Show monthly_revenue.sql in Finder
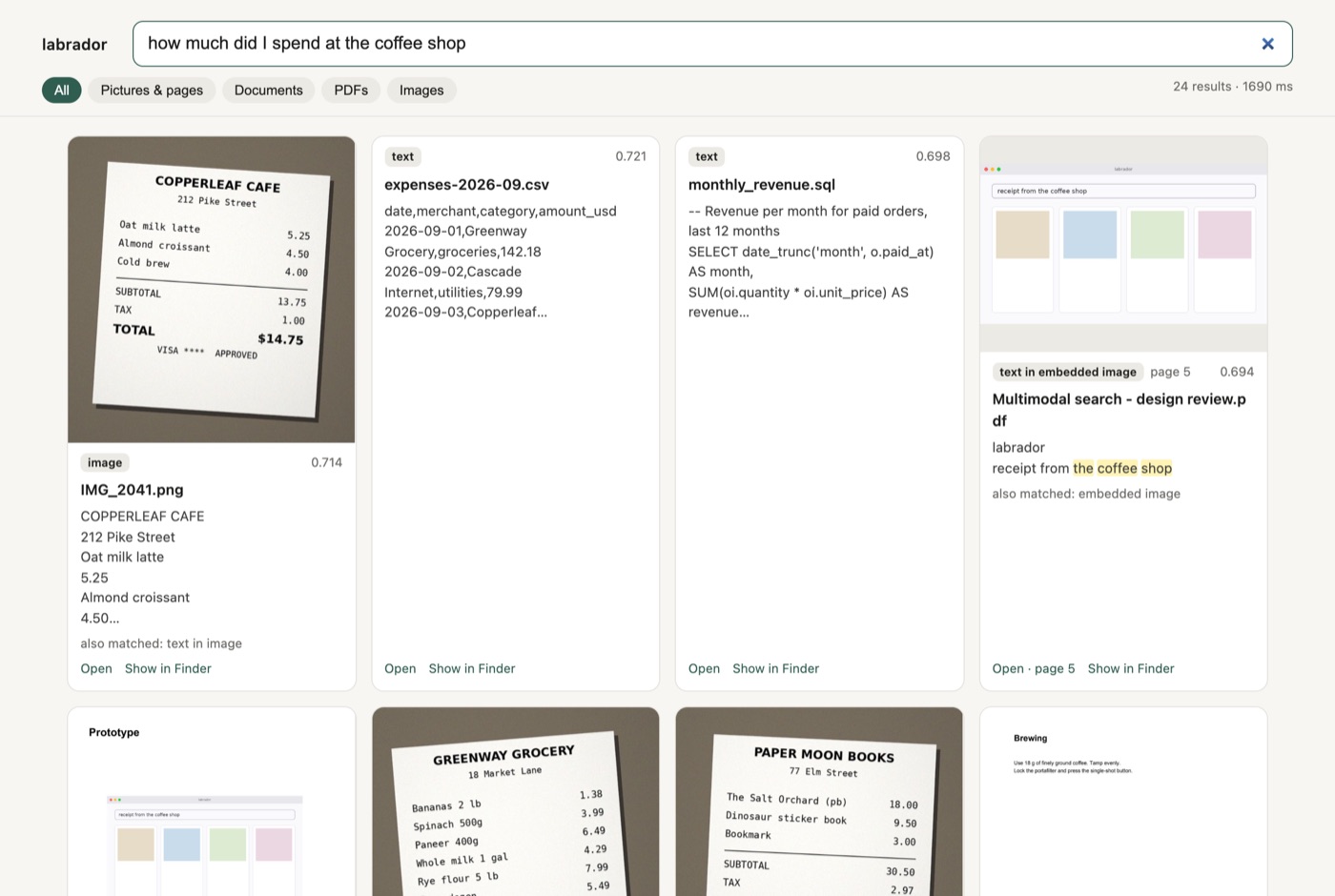 776,669
